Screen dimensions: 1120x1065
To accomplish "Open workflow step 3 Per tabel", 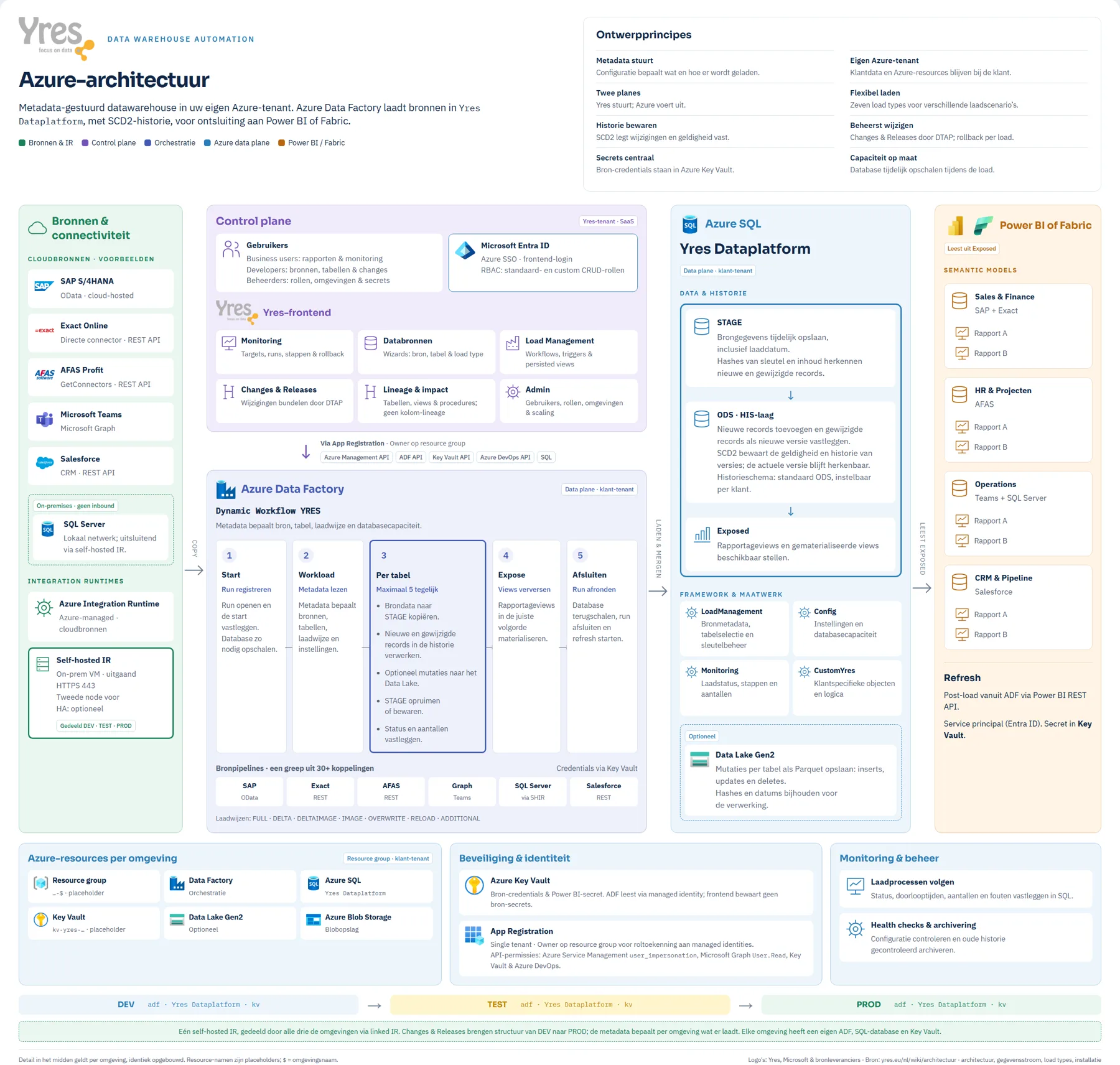I will coord(427,646).
